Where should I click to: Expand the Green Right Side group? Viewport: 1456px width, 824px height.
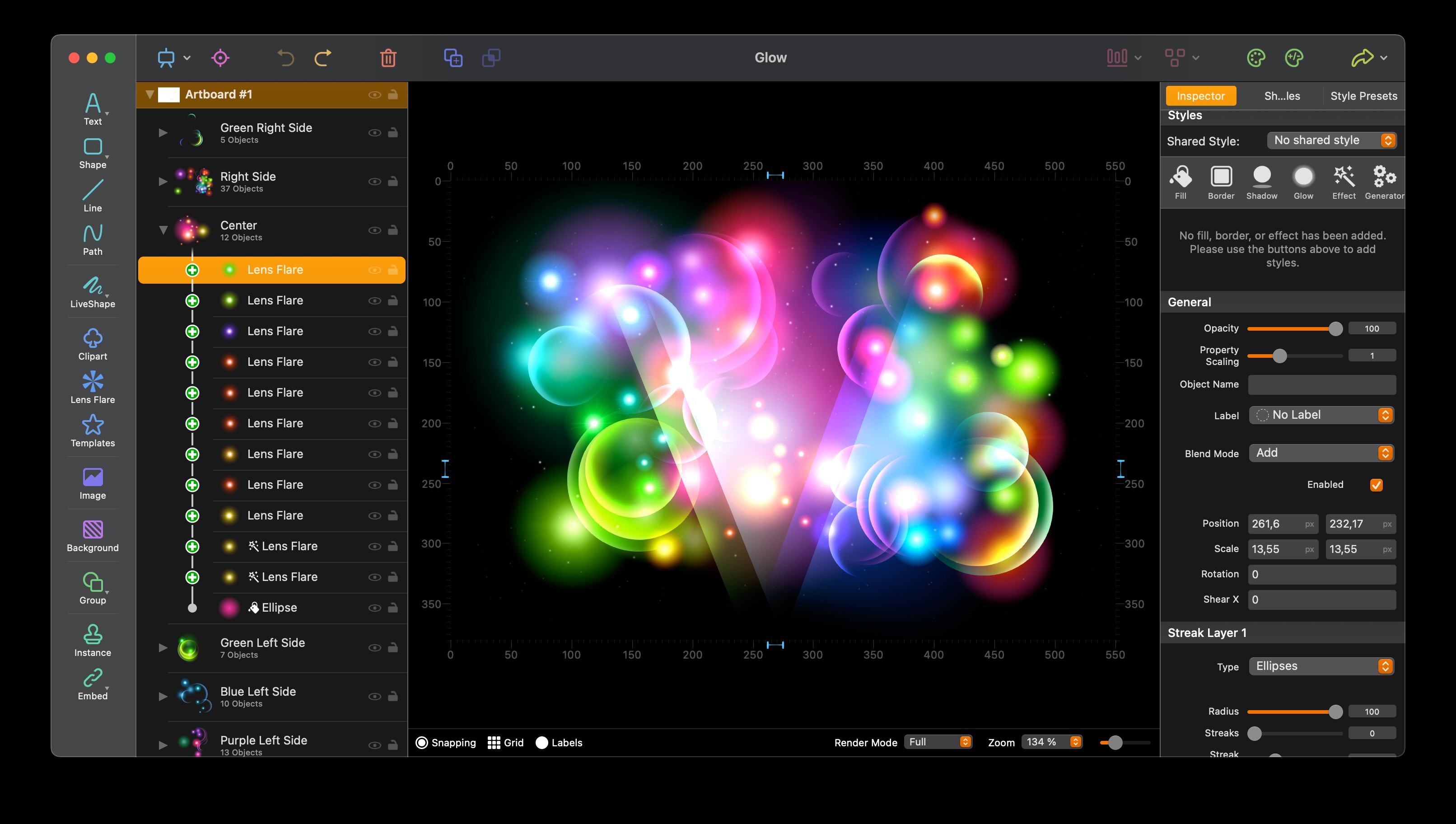[163, 133]
